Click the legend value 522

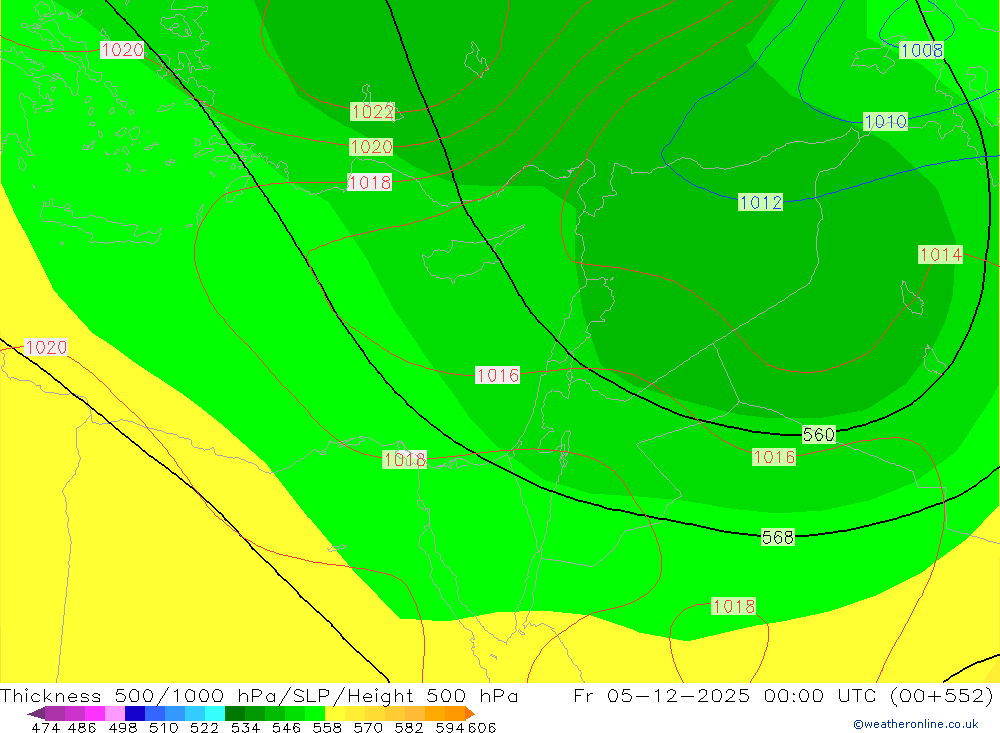tap(204, 727)
